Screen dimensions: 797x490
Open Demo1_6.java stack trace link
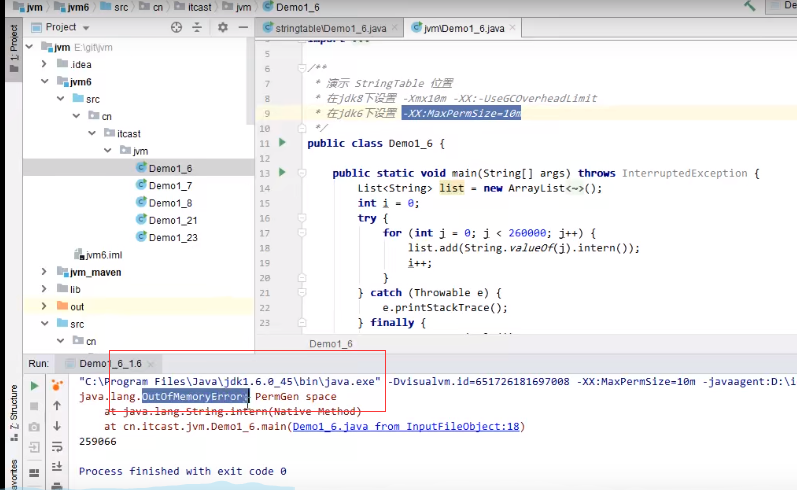(406, 426)
